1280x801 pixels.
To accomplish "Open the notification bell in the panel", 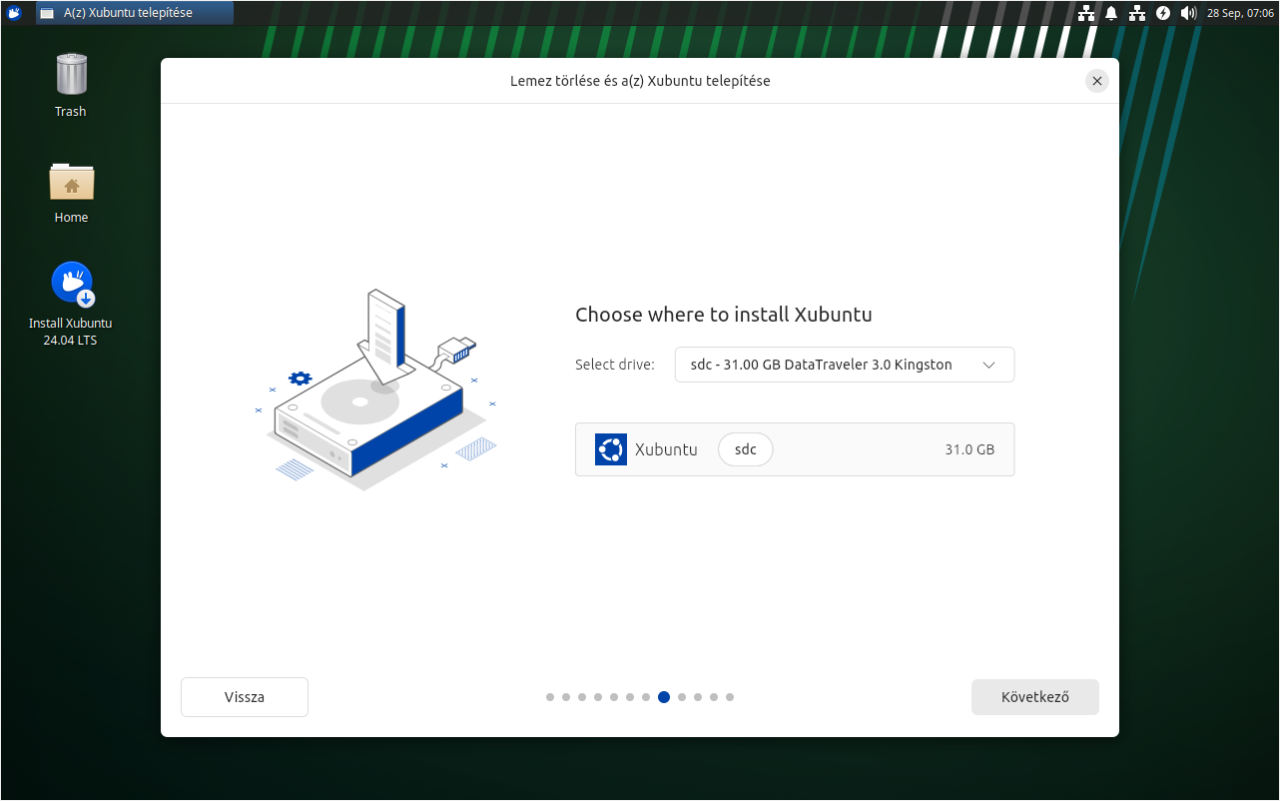I will tap(1111, 13).
